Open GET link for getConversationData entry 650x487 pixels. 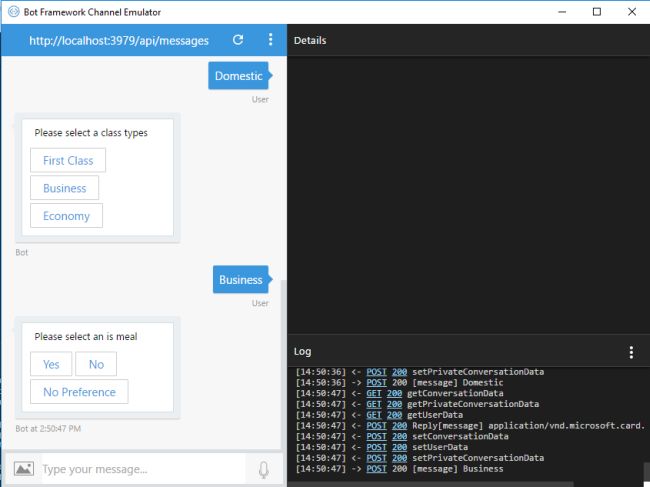(x=374, y=393)
